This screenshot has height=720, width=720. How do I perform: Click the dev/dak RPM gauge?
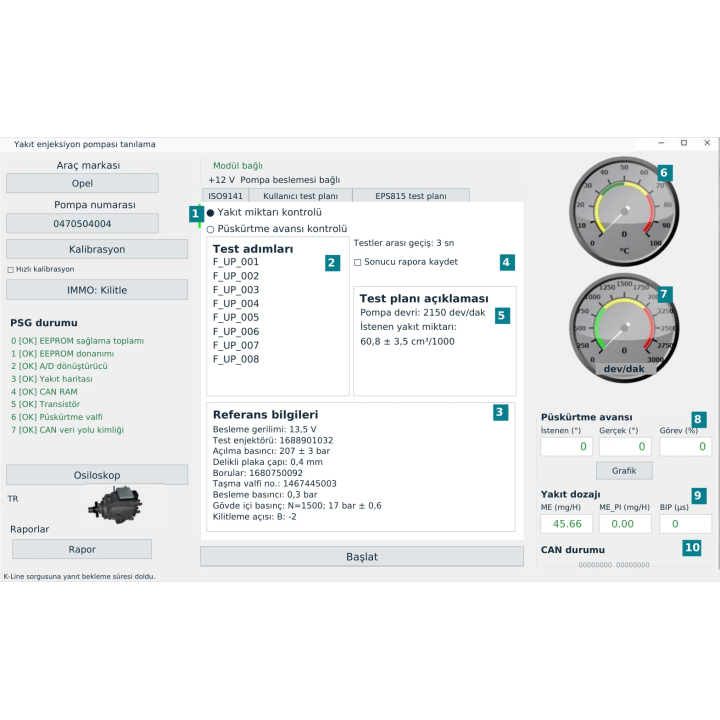tap(624, 328)
